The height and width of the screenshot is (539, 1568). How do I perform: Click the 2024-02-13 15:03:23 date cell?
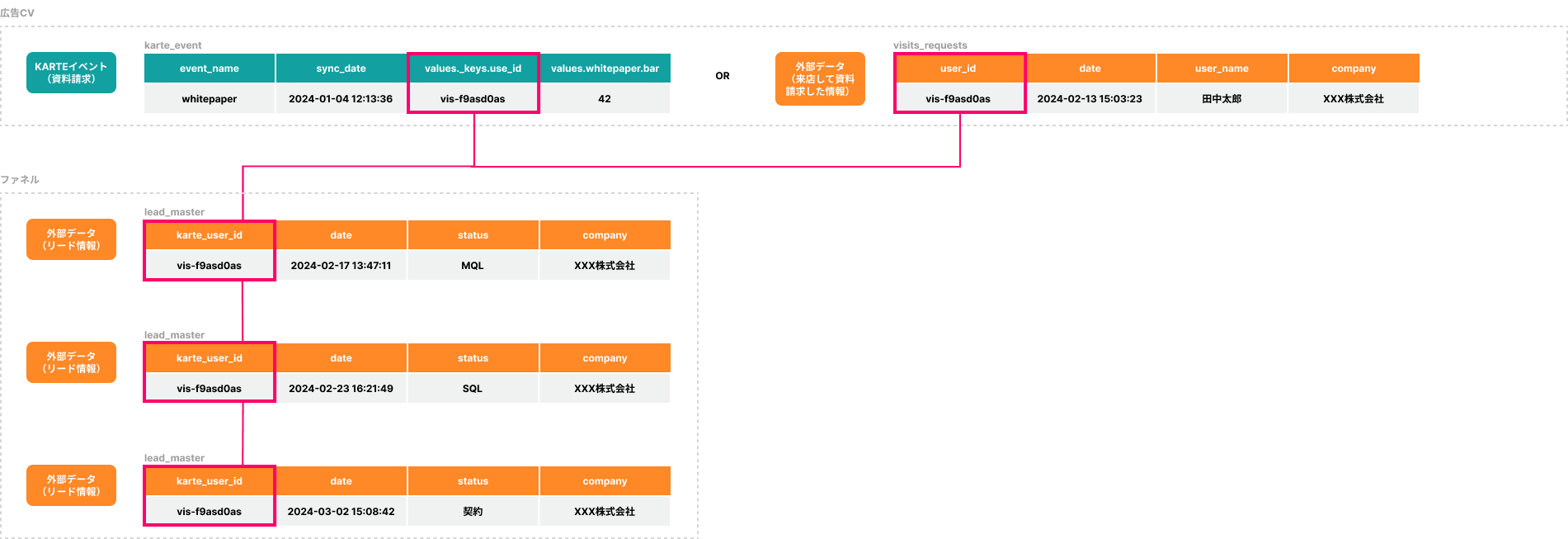(1090, 99)
